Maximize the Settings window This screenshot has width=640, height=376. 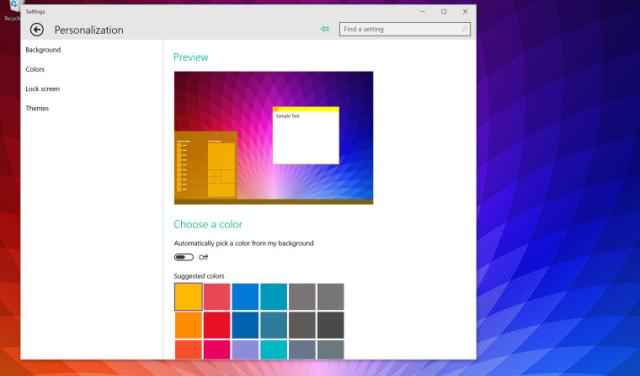coord(444,11)
